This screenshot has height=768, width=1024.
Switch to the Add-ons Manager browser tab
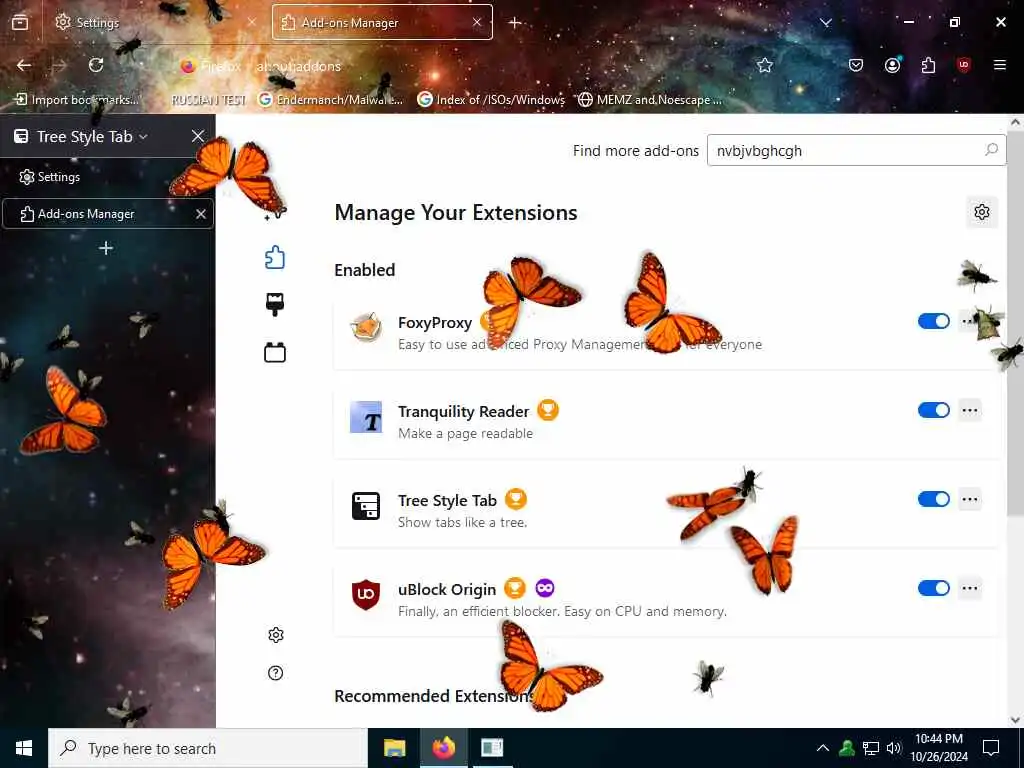tap(382, 22)
